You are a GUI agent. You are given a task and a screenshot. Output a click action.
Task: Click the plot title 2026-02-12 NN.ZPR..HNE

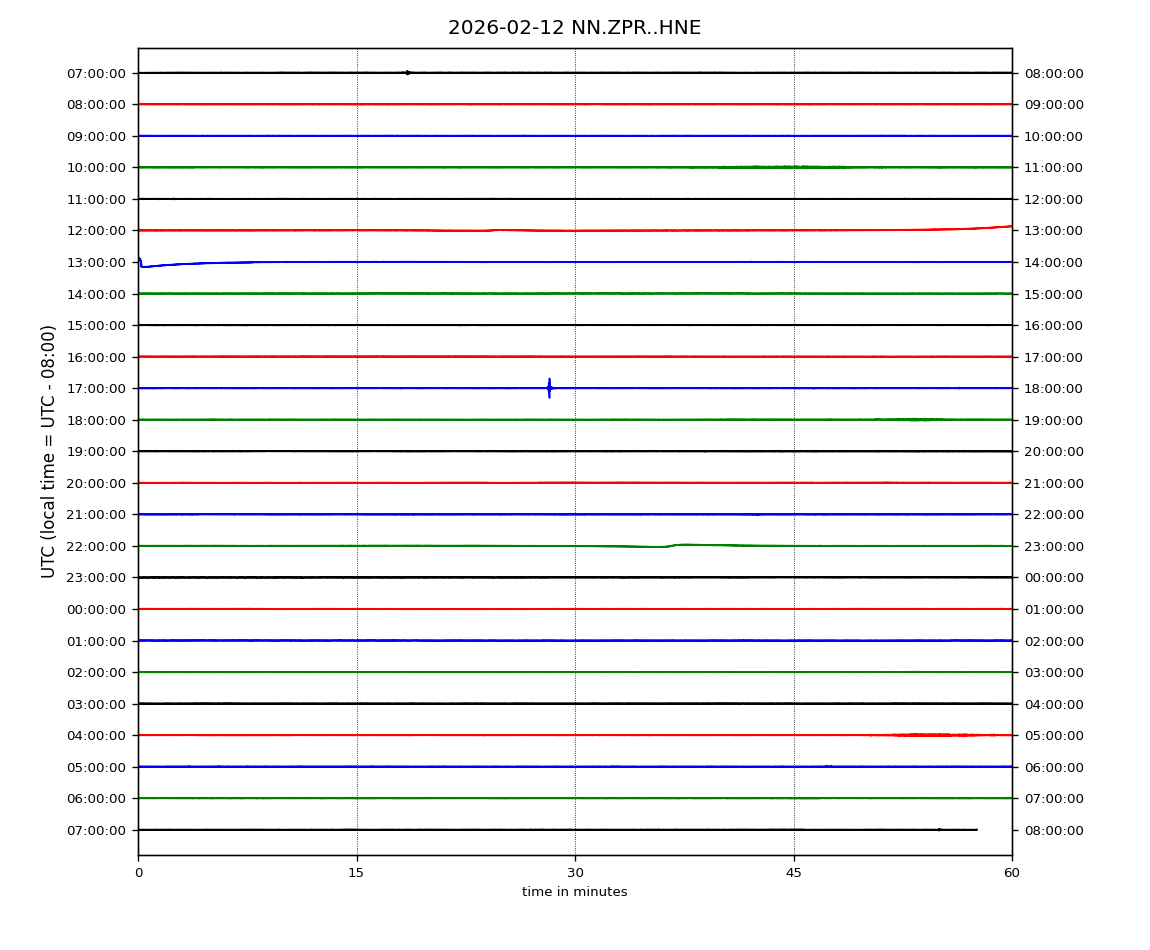tap(574, 28)
